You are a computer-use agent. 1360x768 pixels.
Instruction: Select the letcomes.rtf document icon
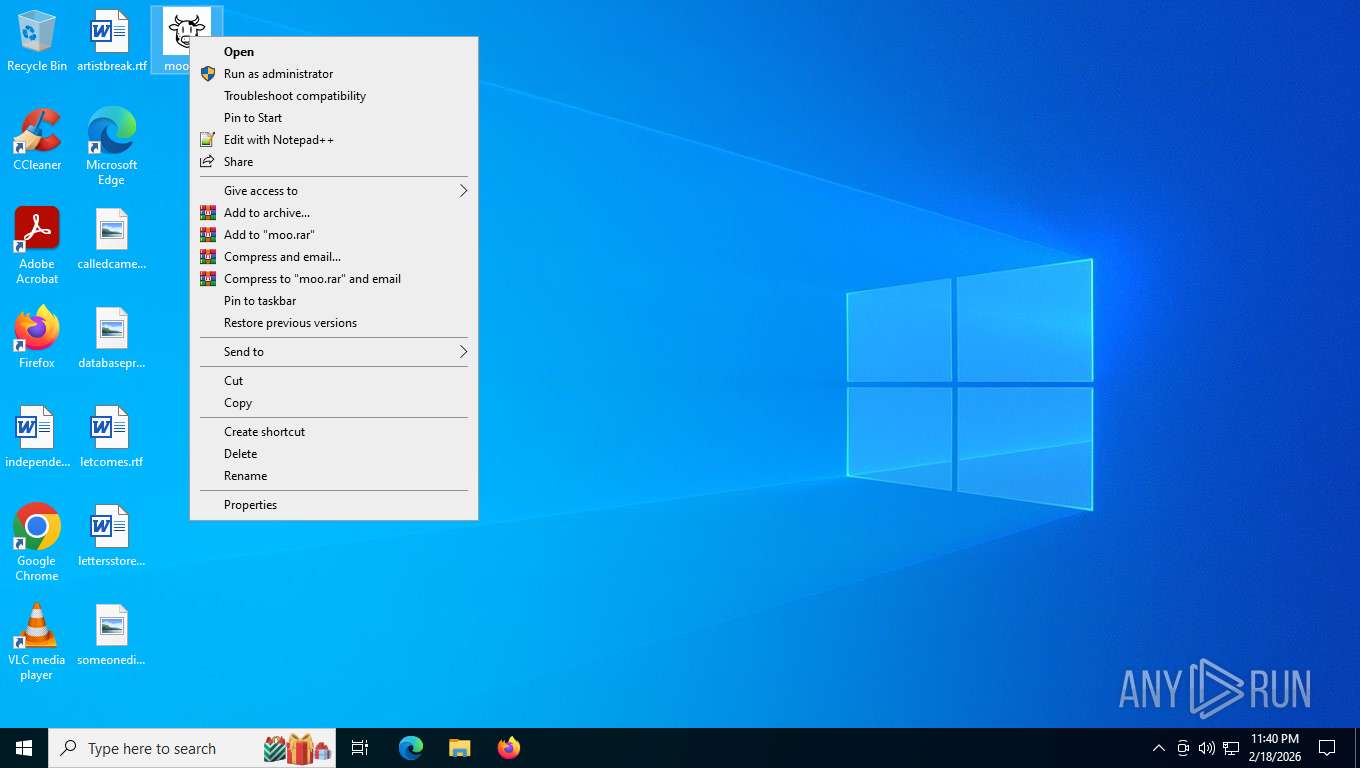point(111,437)
